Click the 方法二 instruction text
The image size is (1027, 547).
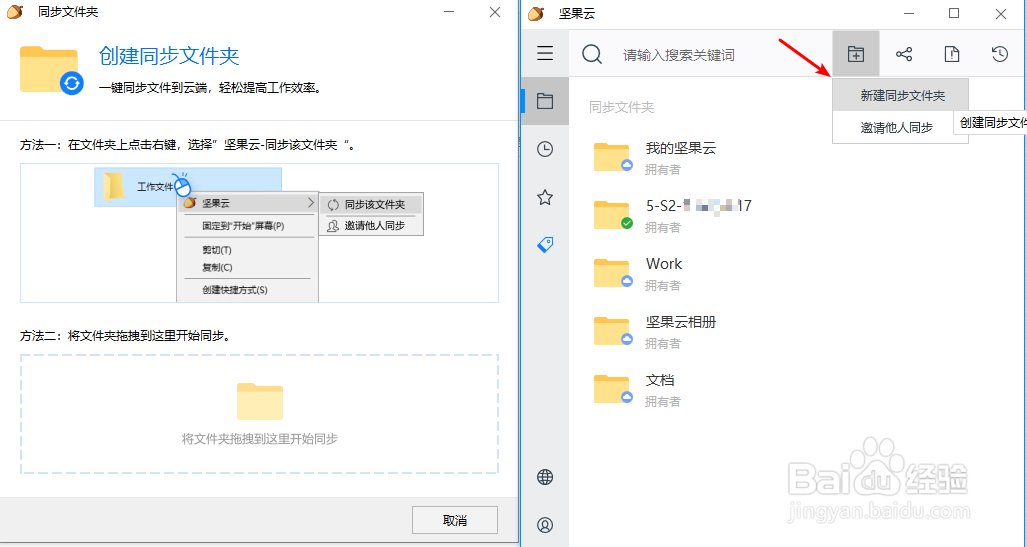[125, 336]
